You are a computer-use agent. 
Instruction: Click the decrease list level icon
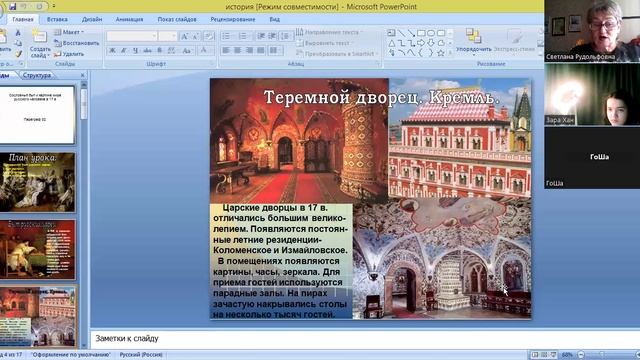pos(261,36)
